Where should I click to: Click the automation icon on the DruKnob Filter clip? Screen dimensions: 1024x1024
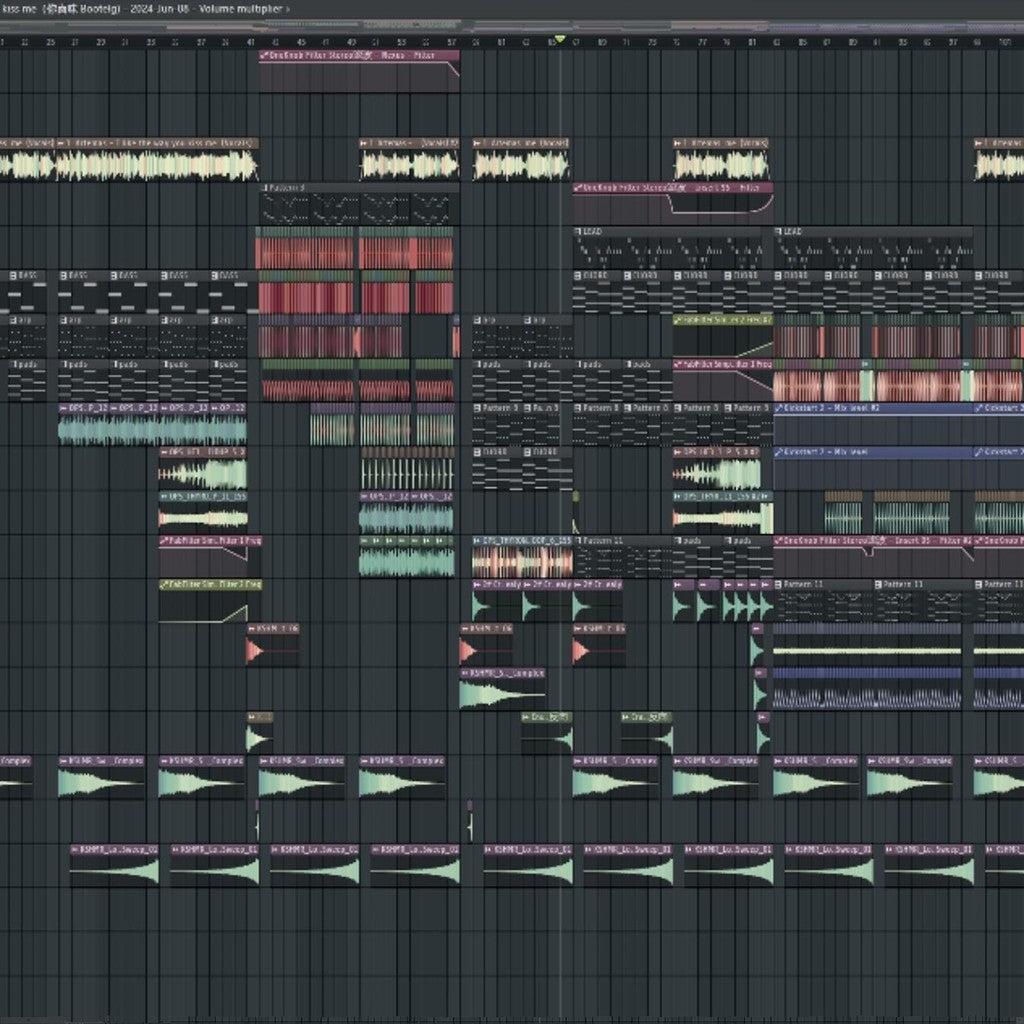pyautogui.click(x=263, y=56)
